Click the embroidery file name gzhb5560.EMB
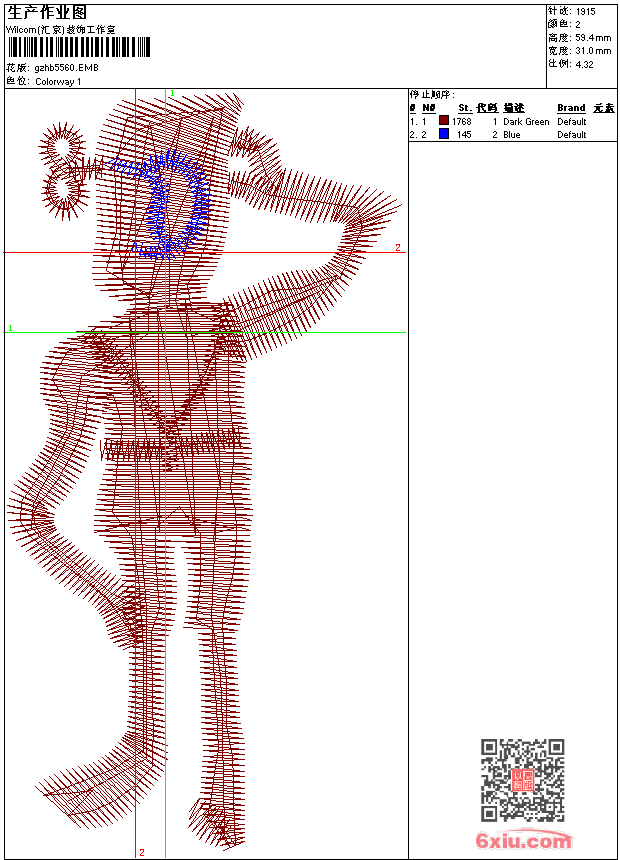This screenshot has width=620, height=860. pos(66,68)
